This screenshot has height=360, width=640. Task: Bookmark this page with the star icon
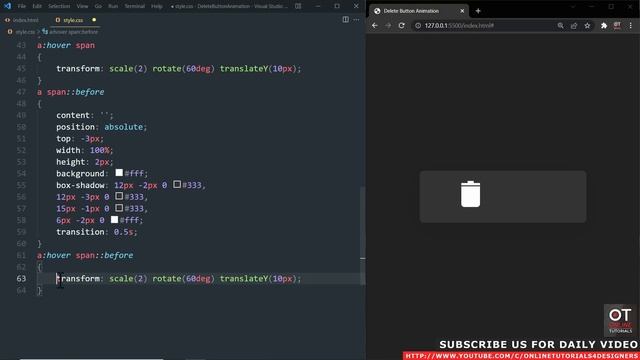click(587, 25)
